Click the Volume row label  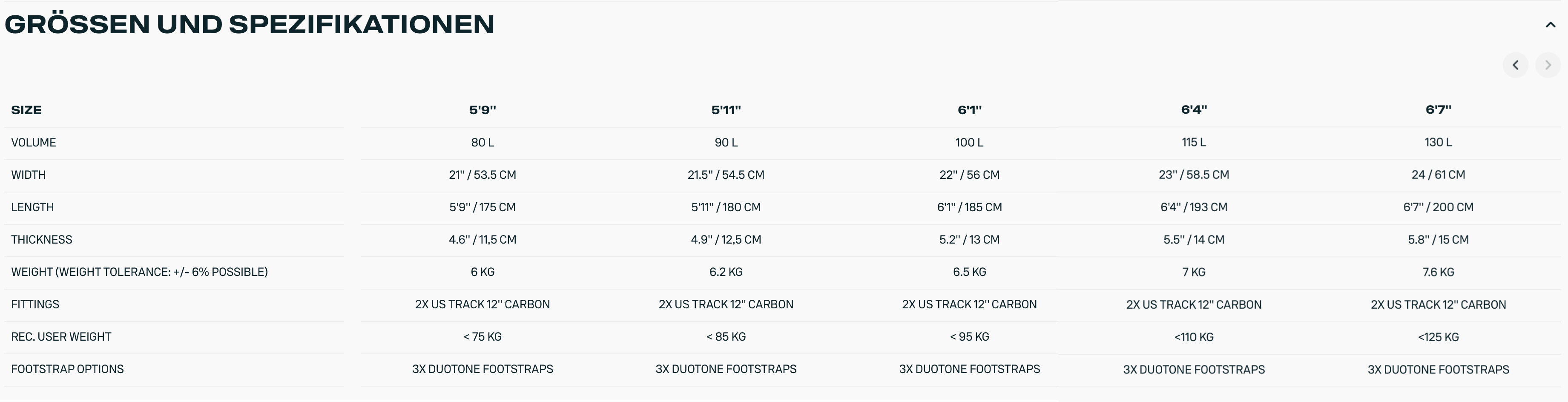(x=34, y=143)
